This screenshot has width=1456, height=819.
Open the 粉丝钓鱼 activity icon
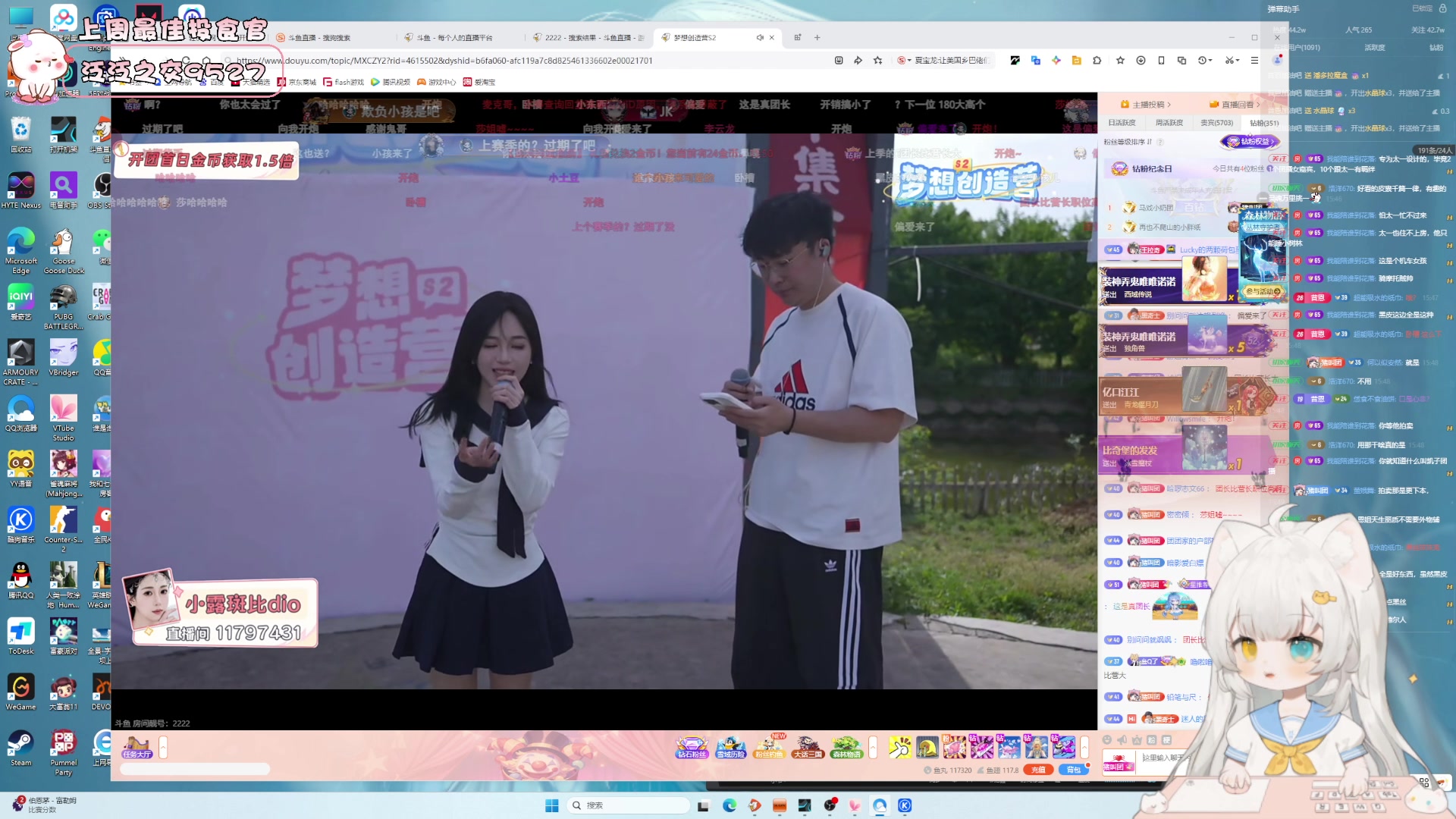pos(769,747)
